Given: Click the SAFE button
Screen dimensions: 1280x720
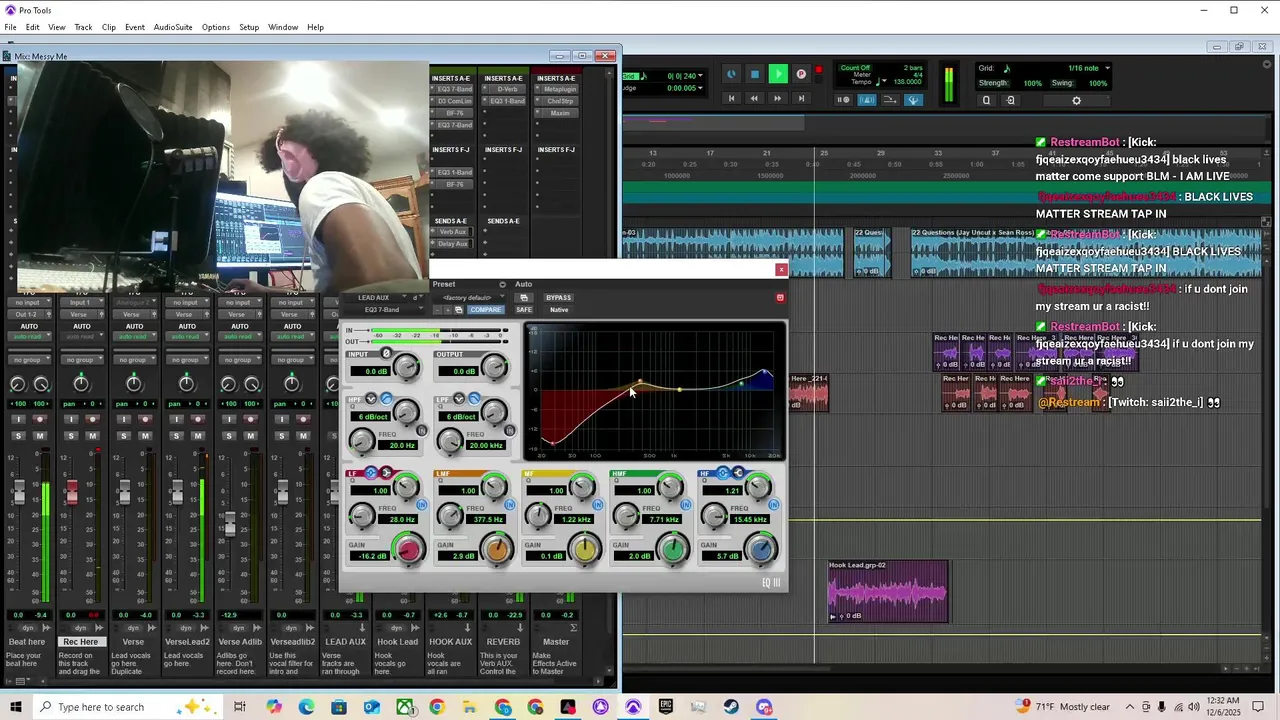Looking at the screenshot, I should pyautogui.click(x=524, y=310).
